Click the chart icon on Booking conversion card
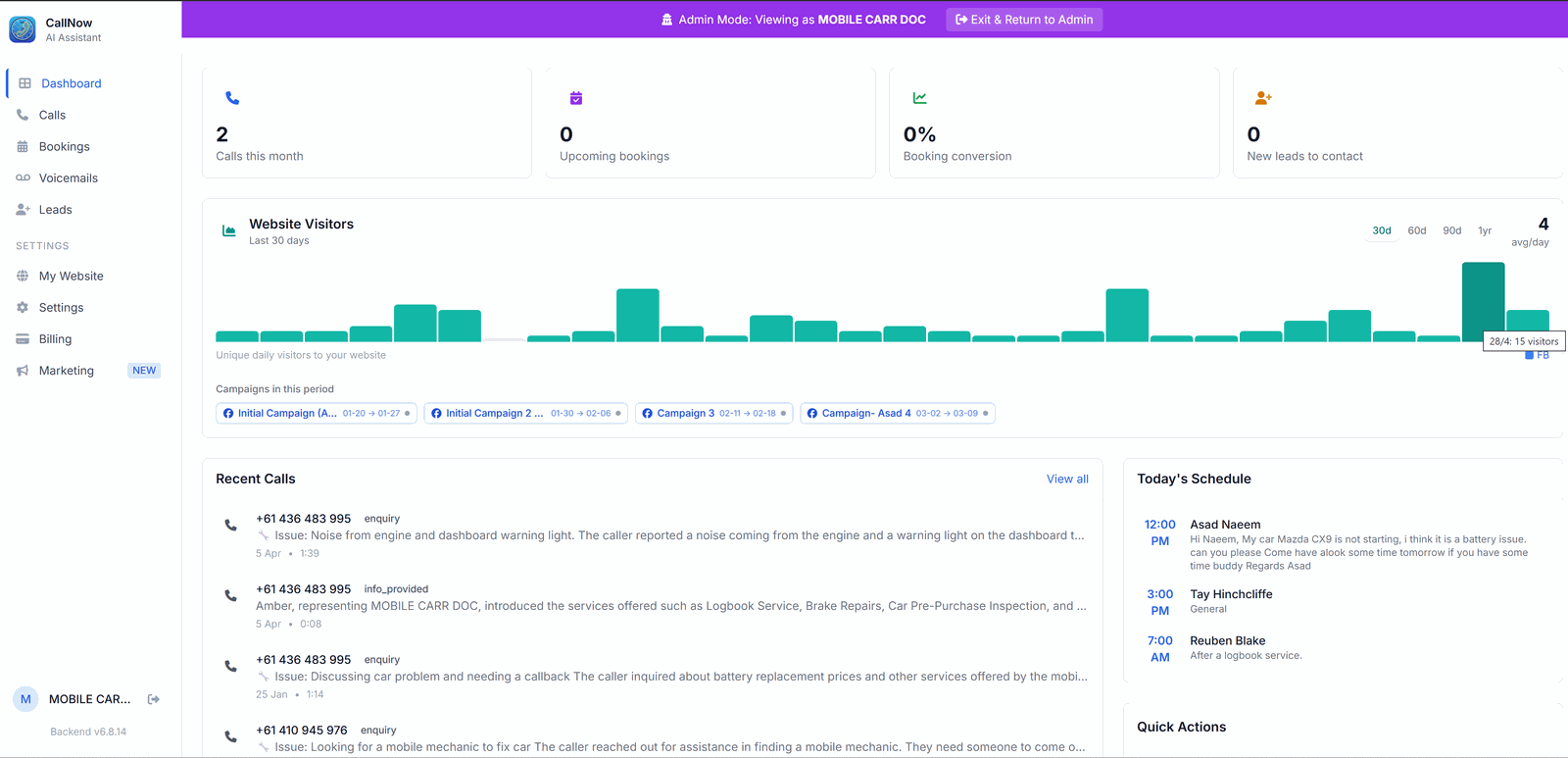 click(920, 98)
